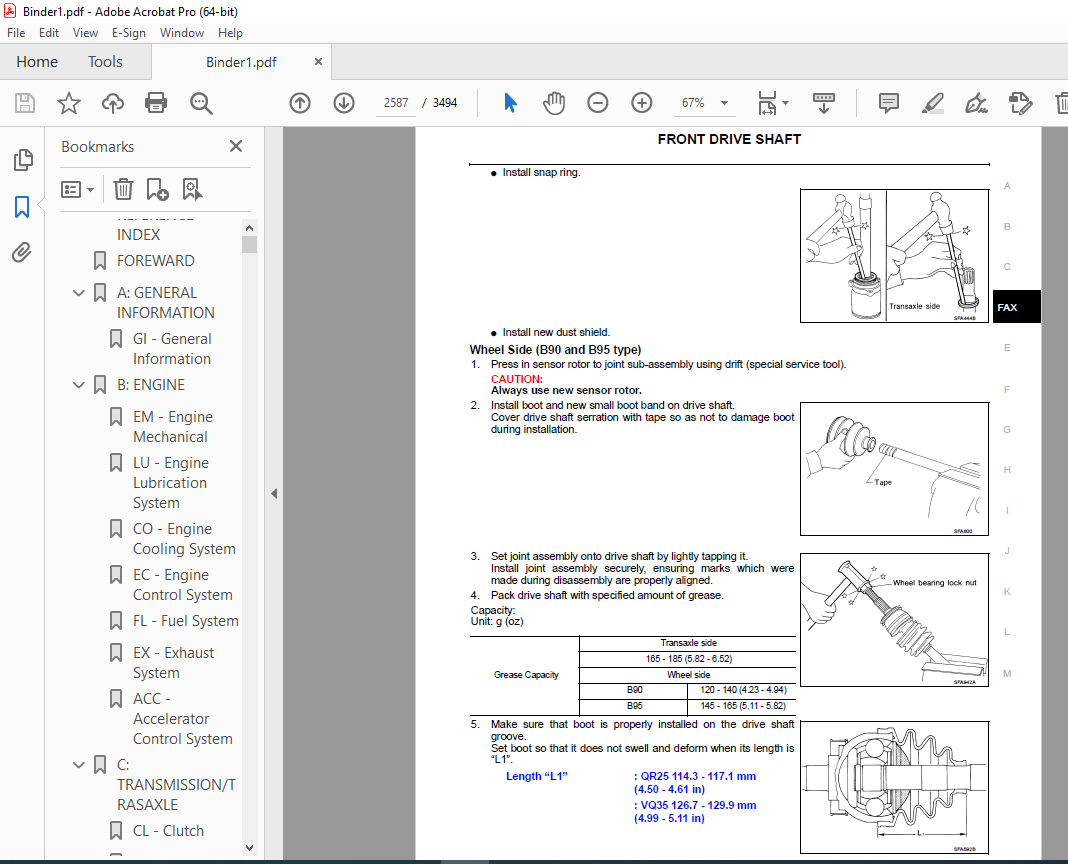
Task: Open the zoom level dropdown
Action: [x=725, y=103]
